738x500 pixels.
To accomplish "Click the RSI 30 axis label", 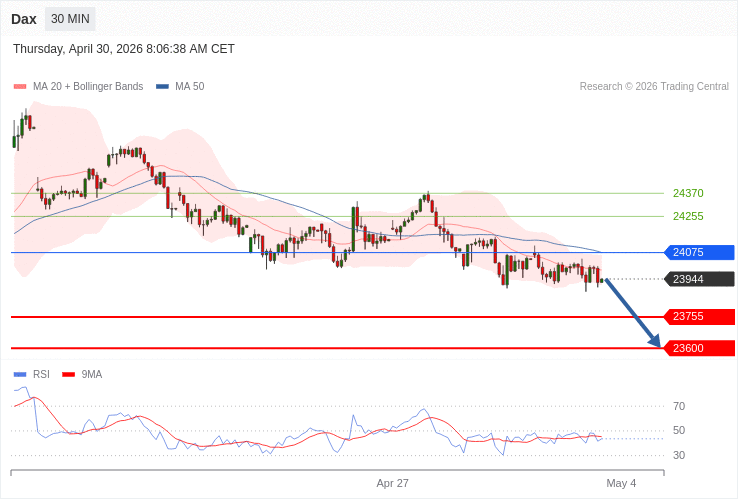I will click(679, 455).
